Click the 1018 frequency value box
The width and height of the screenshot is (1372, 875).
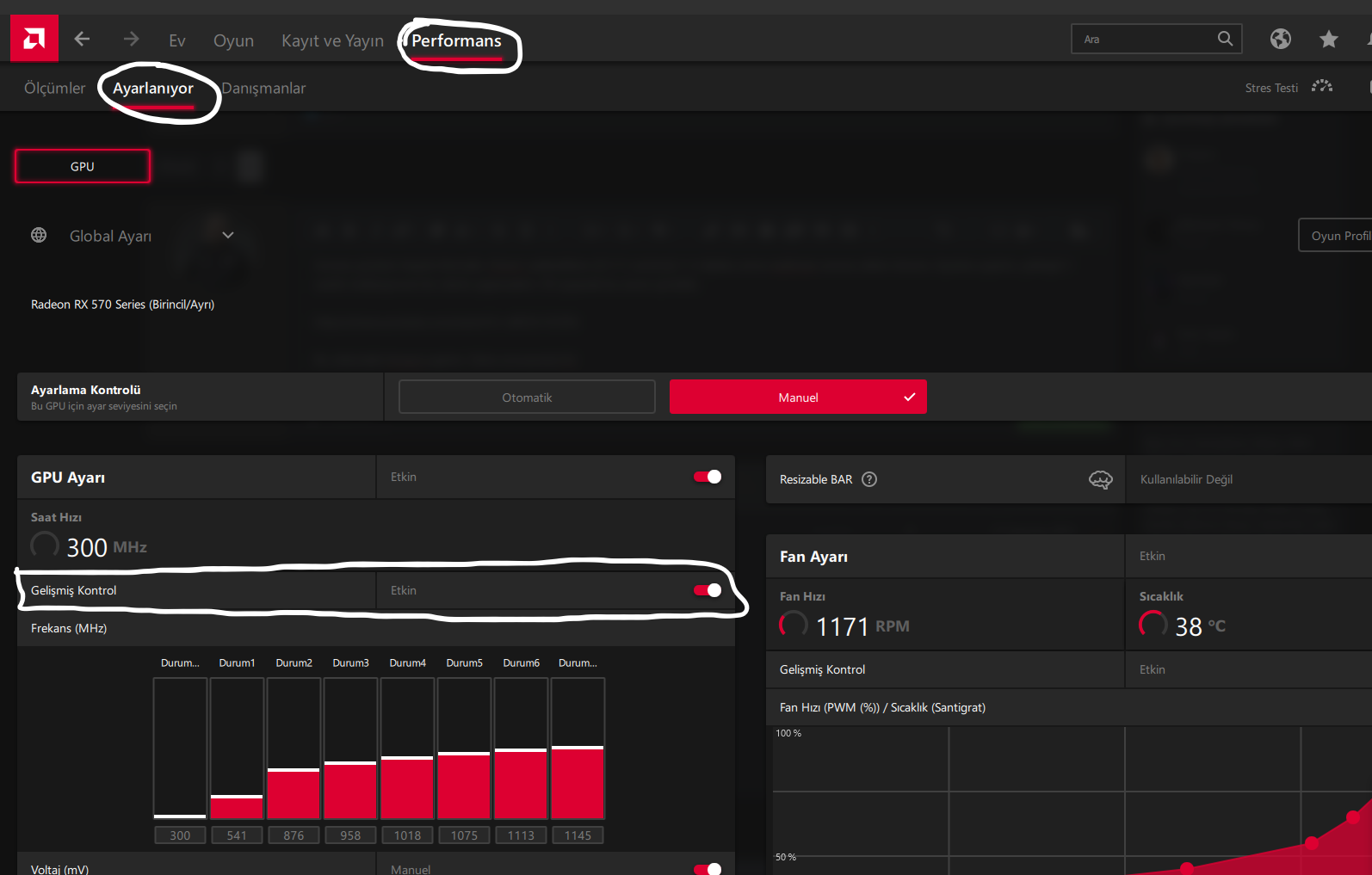point(407,835)
